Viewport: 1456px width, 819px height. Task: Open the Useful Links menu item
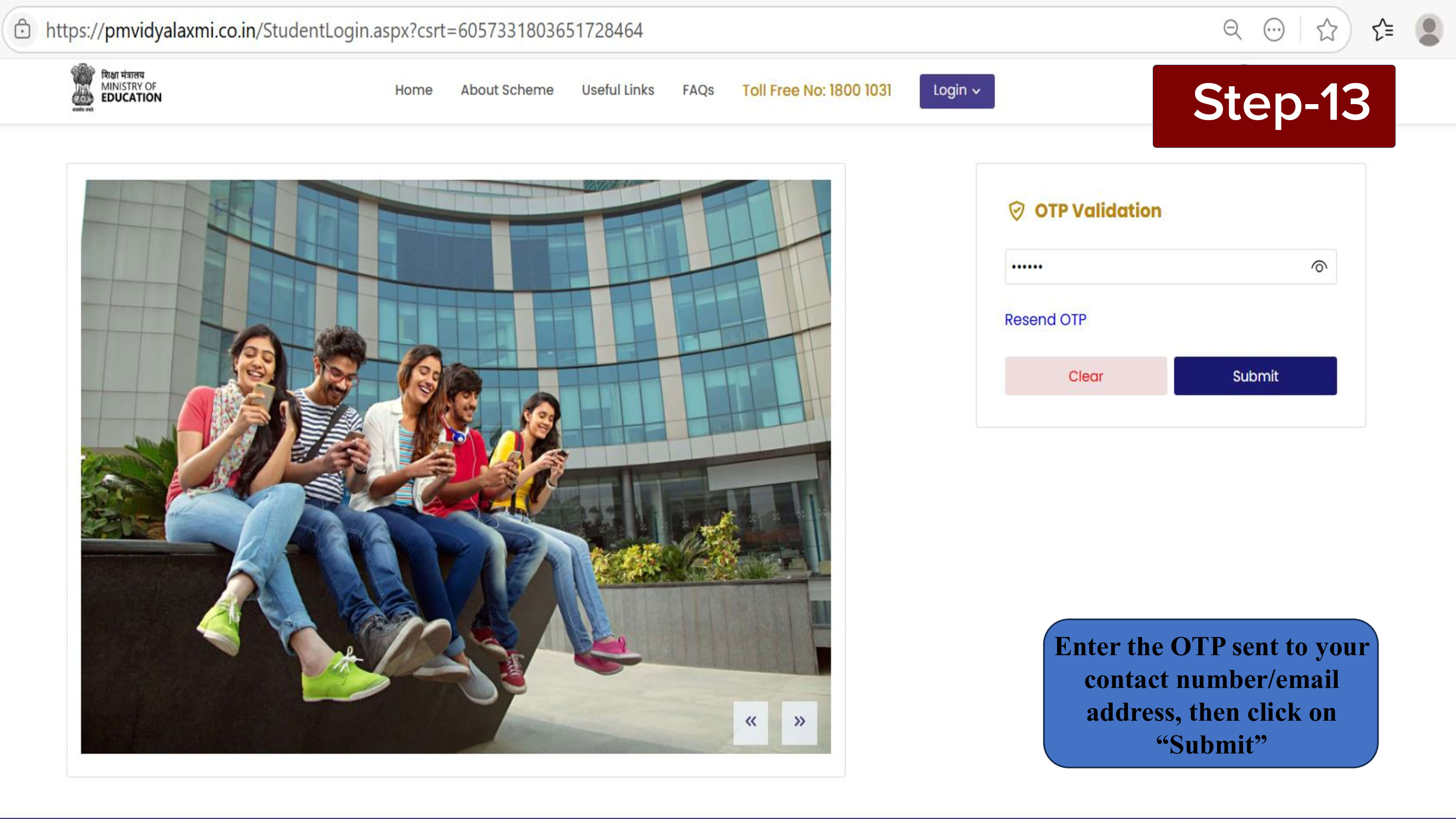pyautogui.click(x=618, y=90)
